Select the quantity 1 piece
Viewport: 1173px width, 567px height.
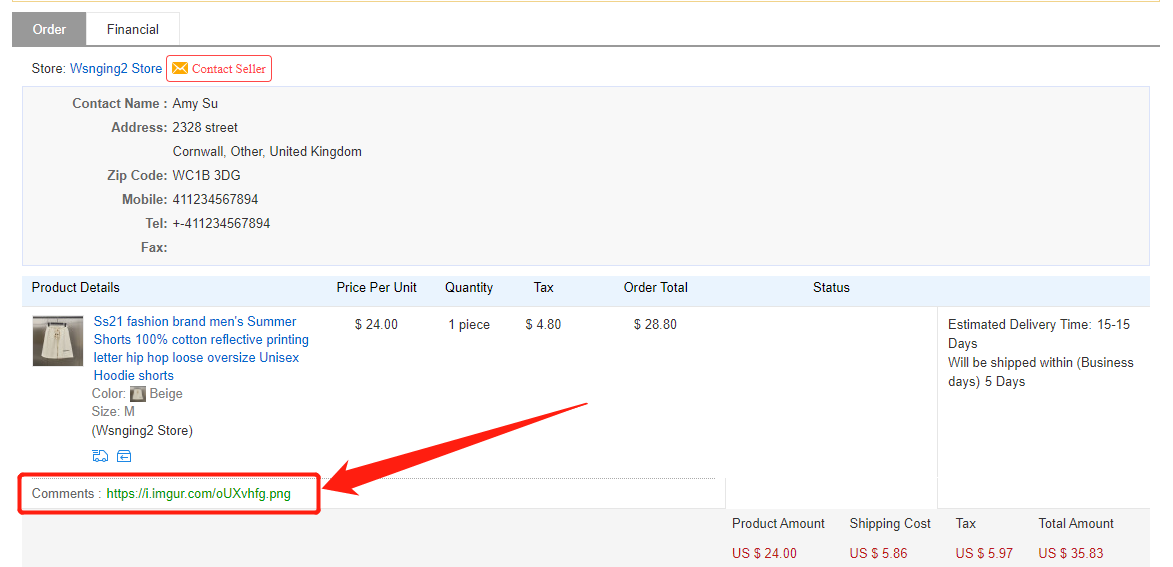[x=469, y=325]
